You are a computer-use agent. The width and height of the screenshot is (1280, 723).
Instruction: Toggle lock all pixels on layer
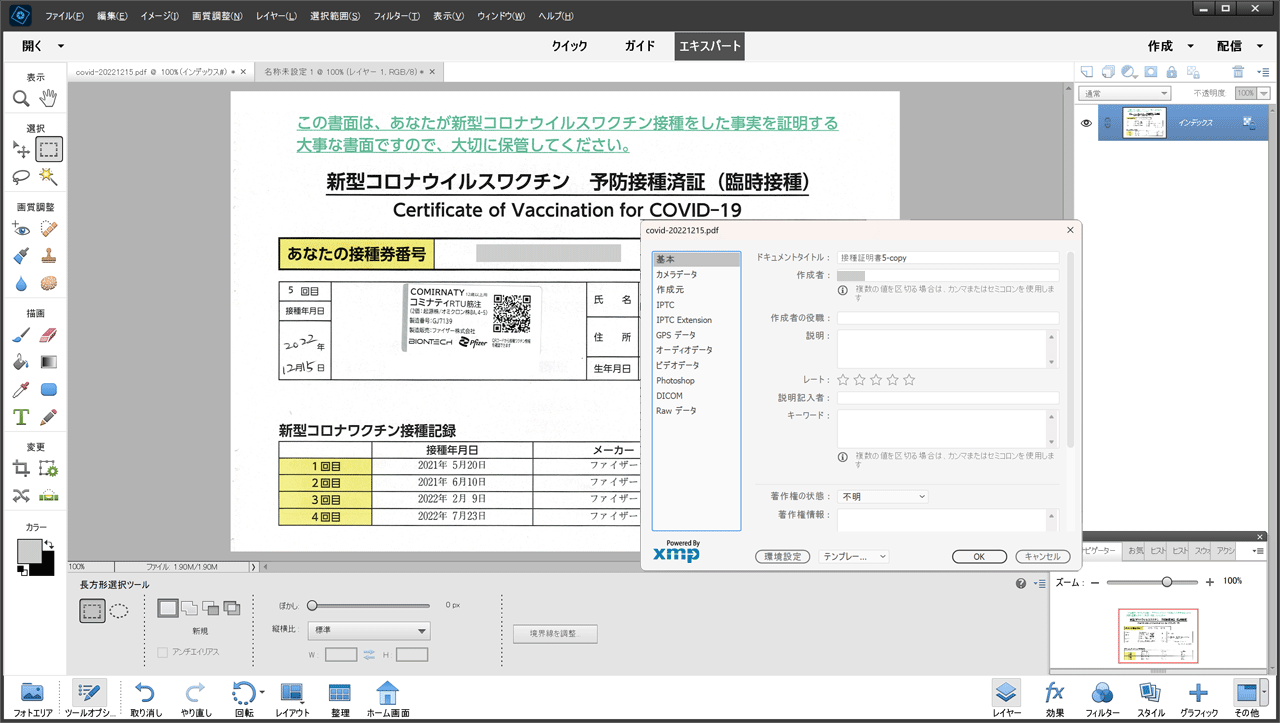coord(1170,72)
